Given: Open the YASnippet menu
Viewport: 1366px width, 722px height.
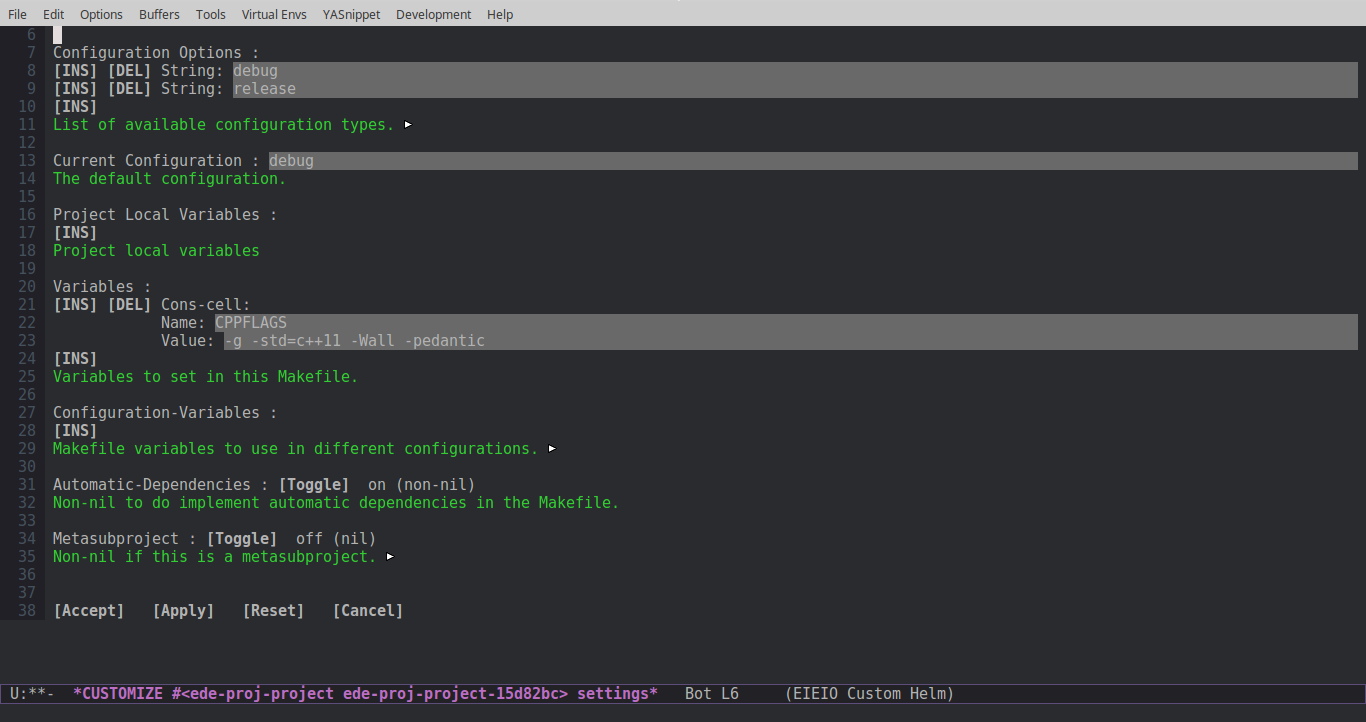Looking at the screenshot, I should (350, 14).
